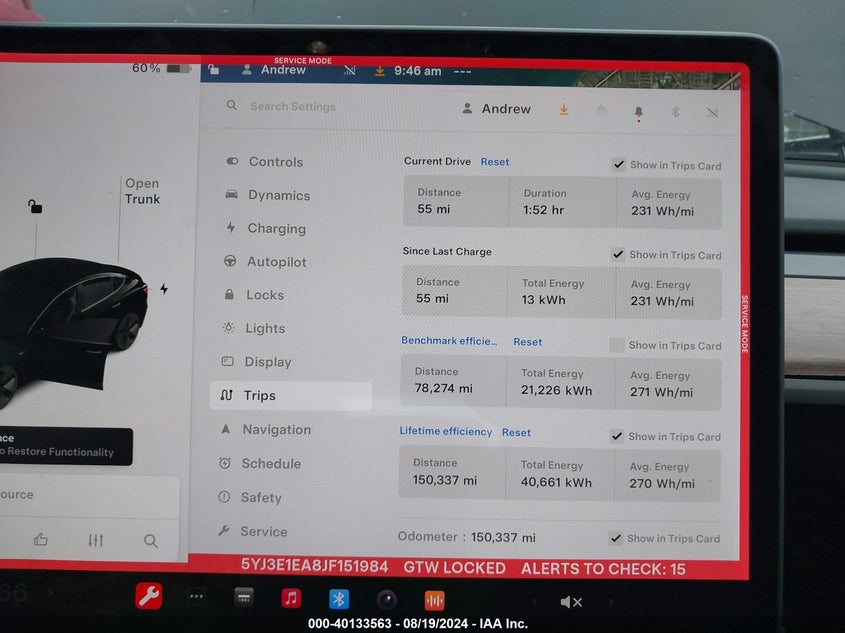845x633 pixels.
Task: Click the notification bell icon
Action: [638, 112]
